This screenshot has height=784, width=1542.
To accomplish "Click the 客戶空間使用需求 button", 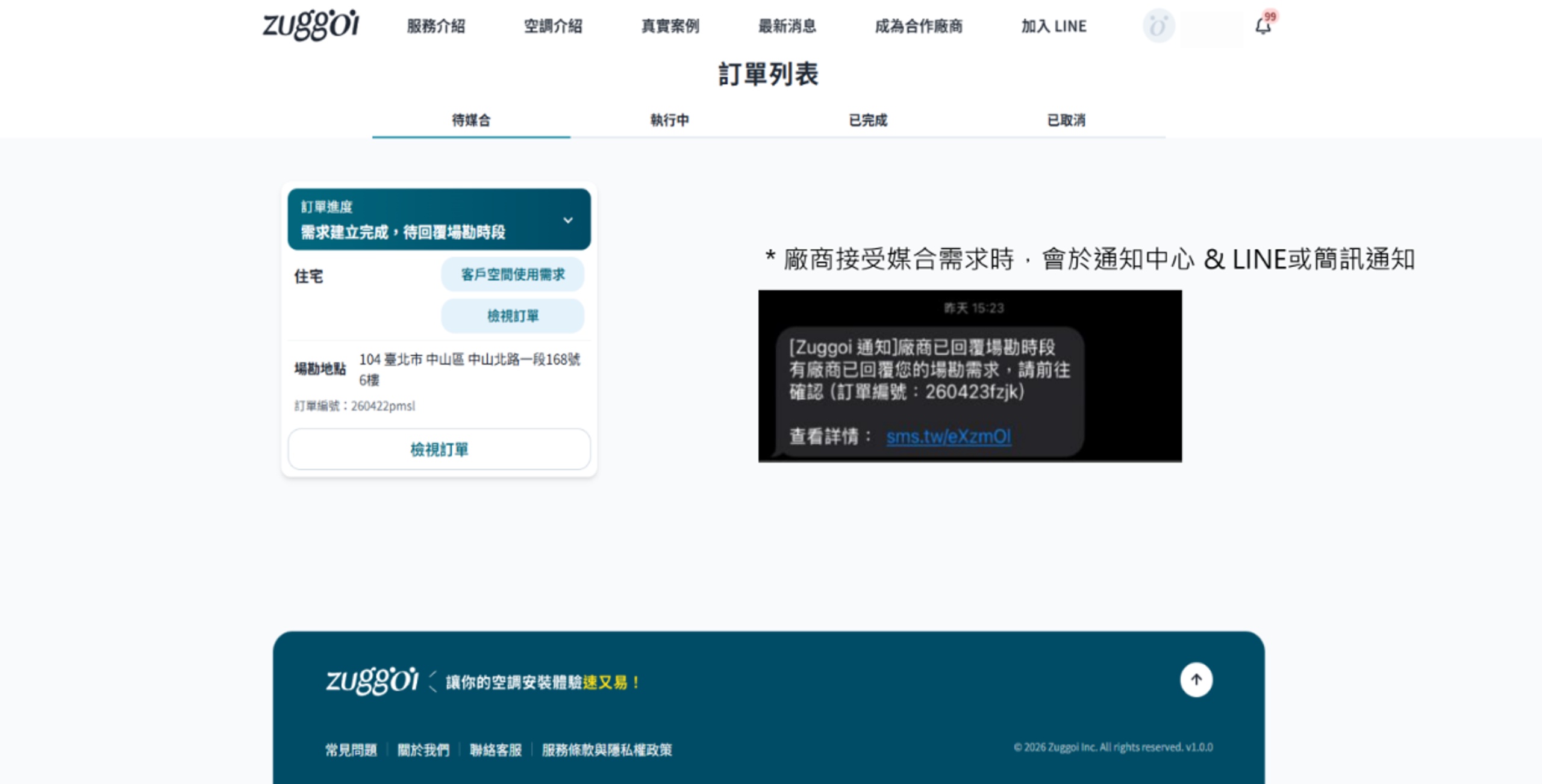I will point(513,275).
